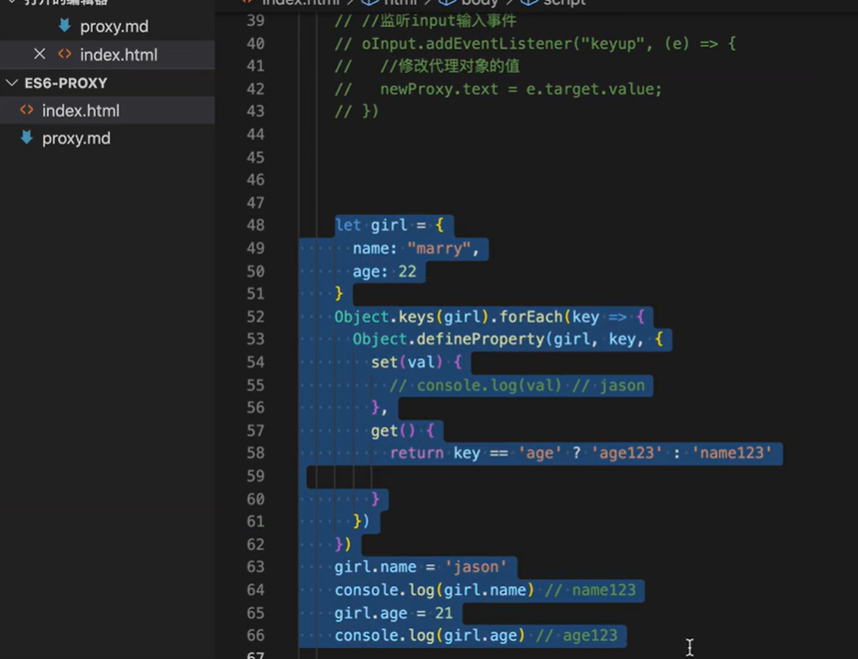
Task: Click the 'return' keyword on line 58
Action: [x=416, y=453]
